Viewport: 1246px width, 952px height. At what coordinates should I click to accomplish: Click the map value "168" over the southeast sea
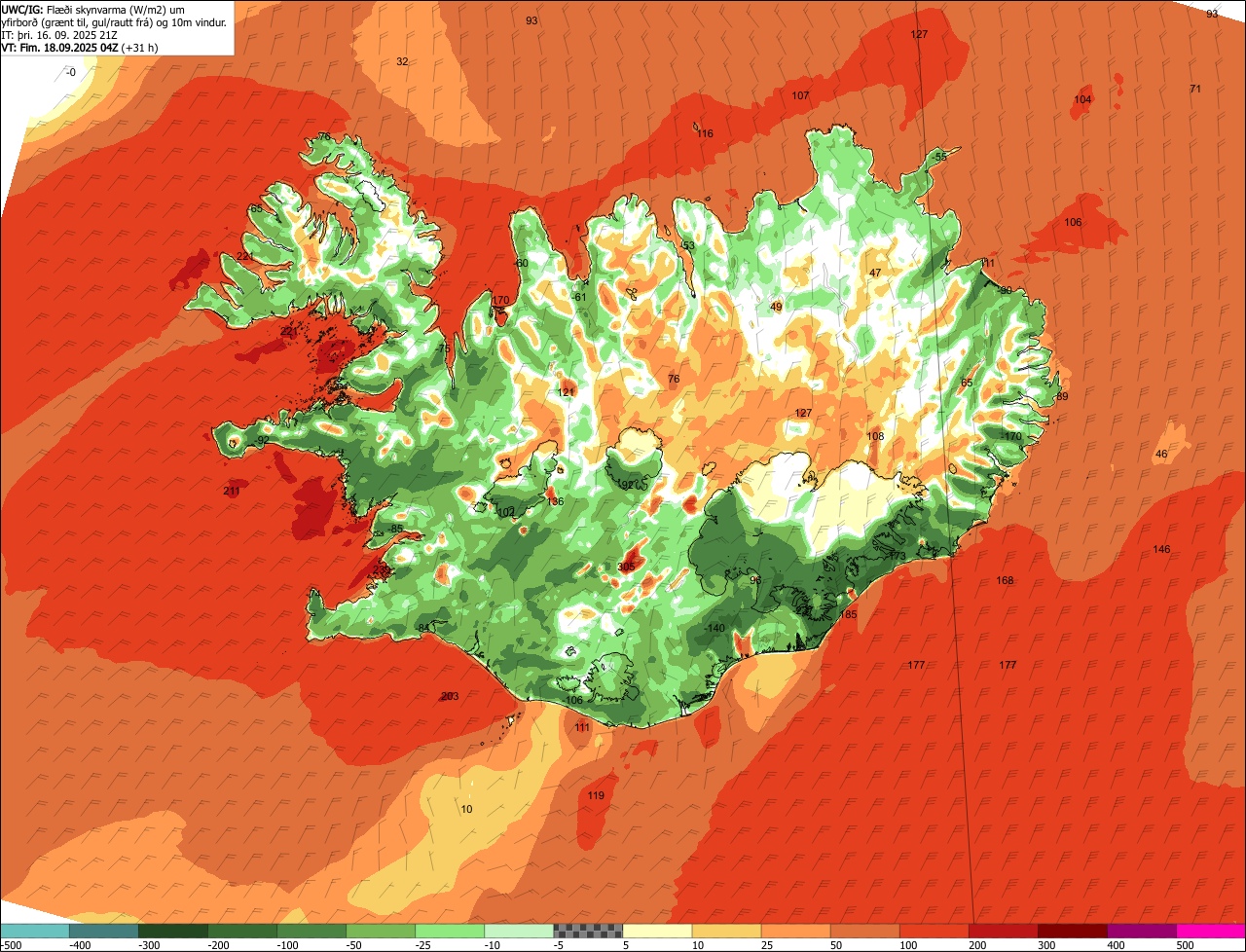coord(1005,580)
